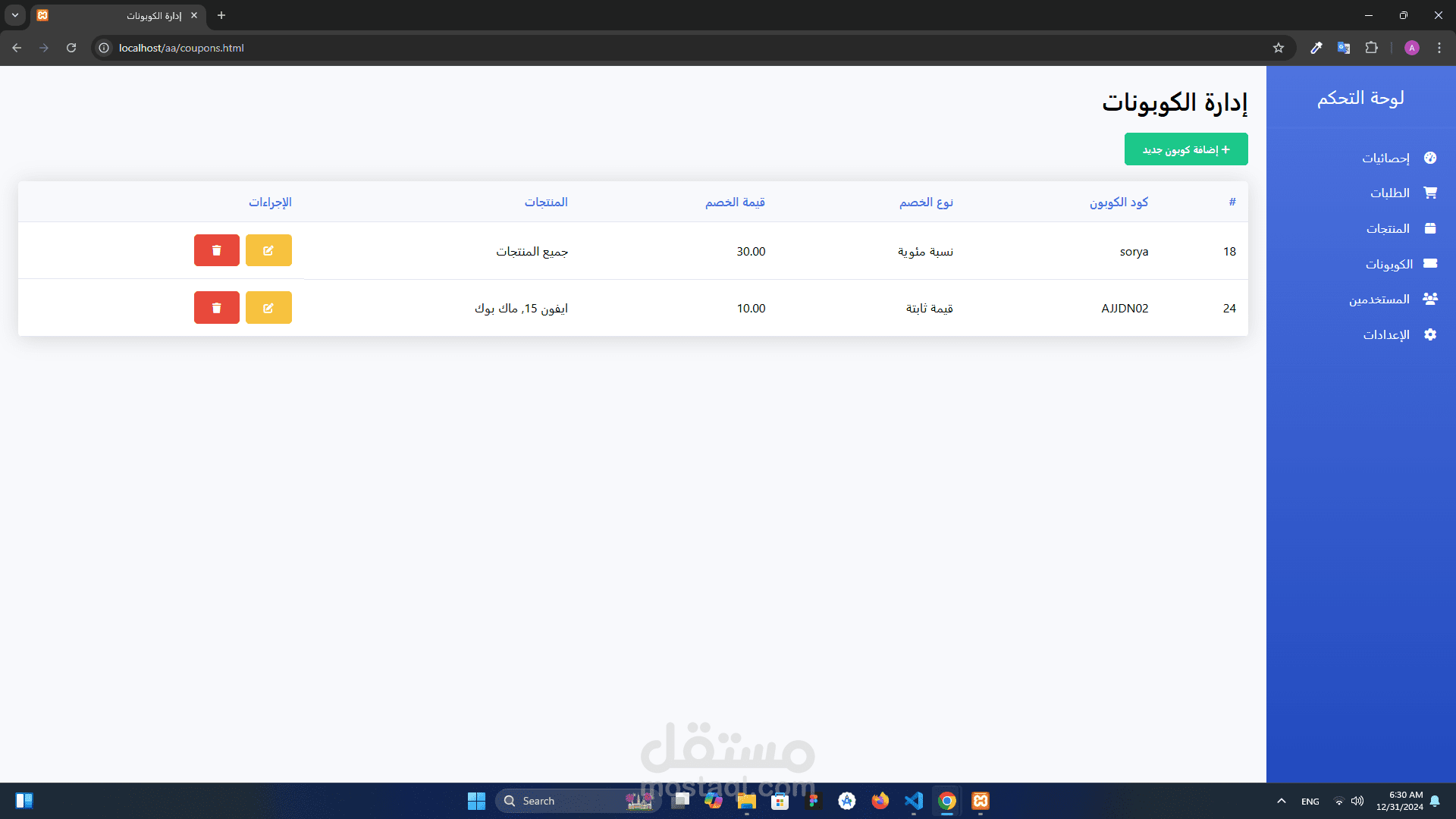The image size is (1456, 819).
Task: Open the statistics gauge icon in sidebar
Action: [x=1430, y=158]
